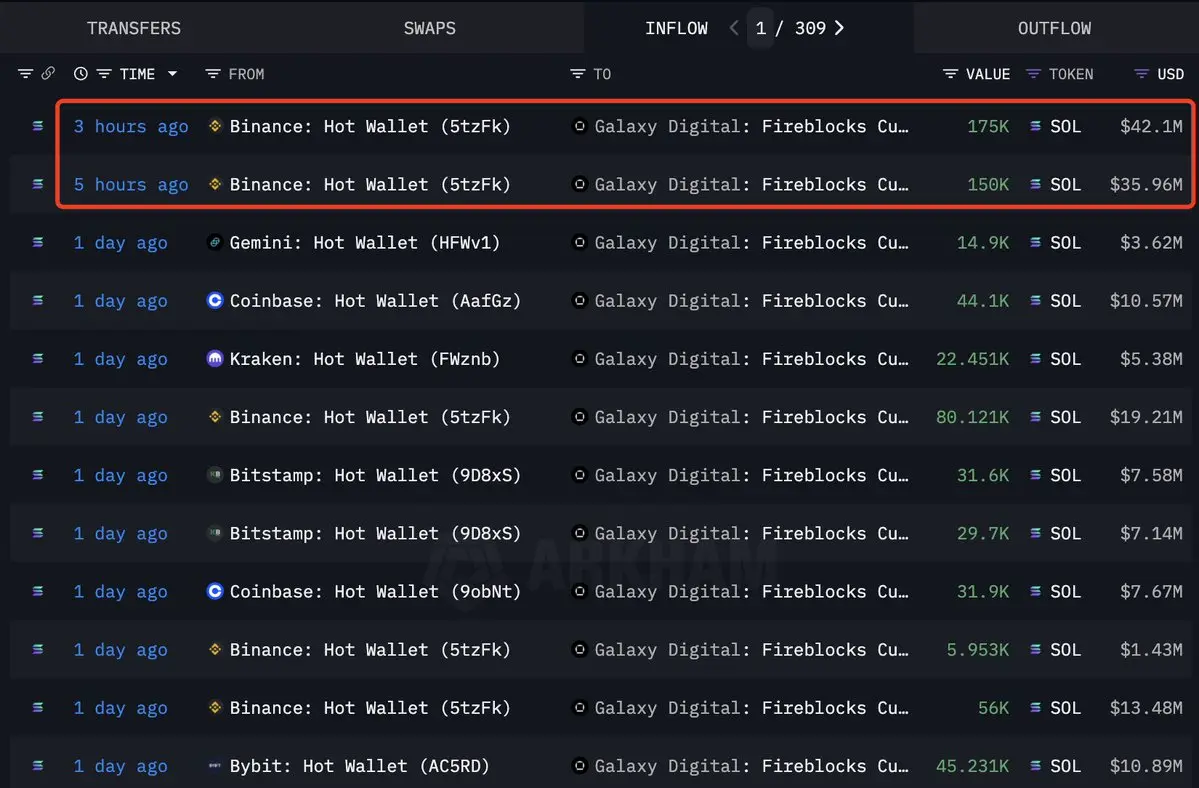Click the clock icon beside TIME
The width and height of the screenshot is (1199, 788).
pos(80,73)
